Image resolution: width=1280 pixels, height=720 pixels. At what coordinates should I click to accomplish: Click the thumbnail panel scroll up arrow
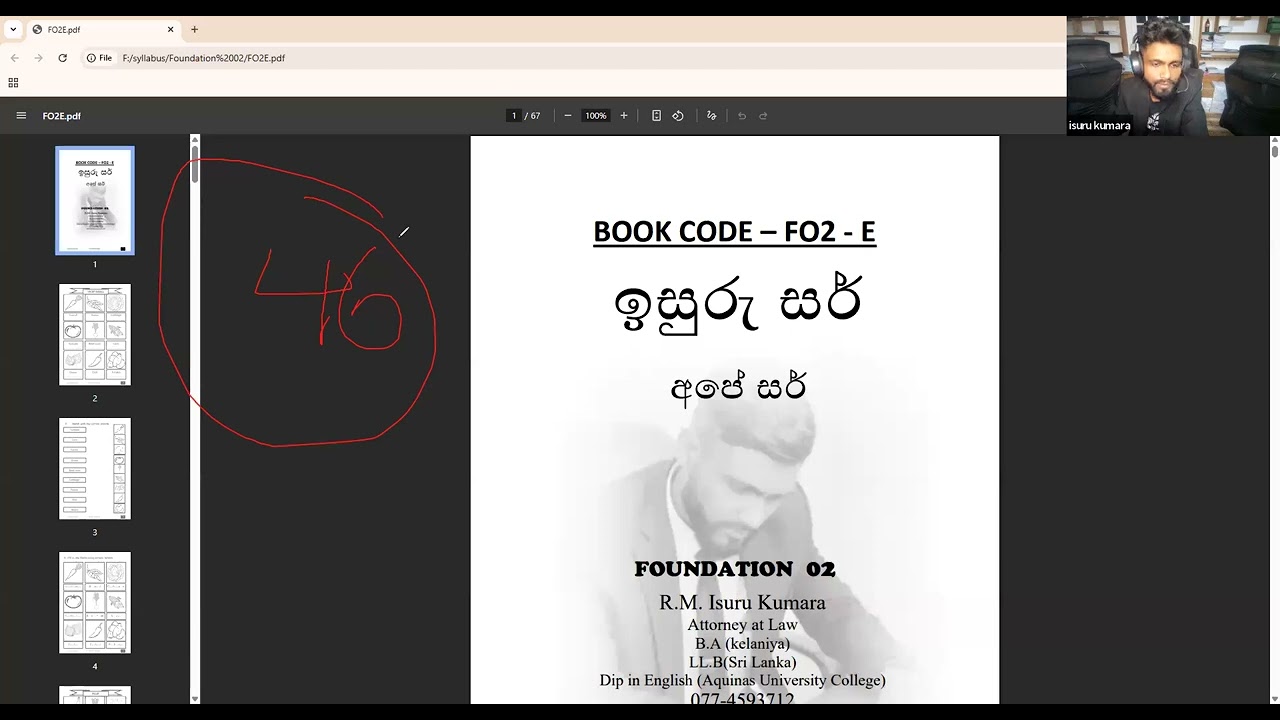pyautogui.click(x=195, y=140)
